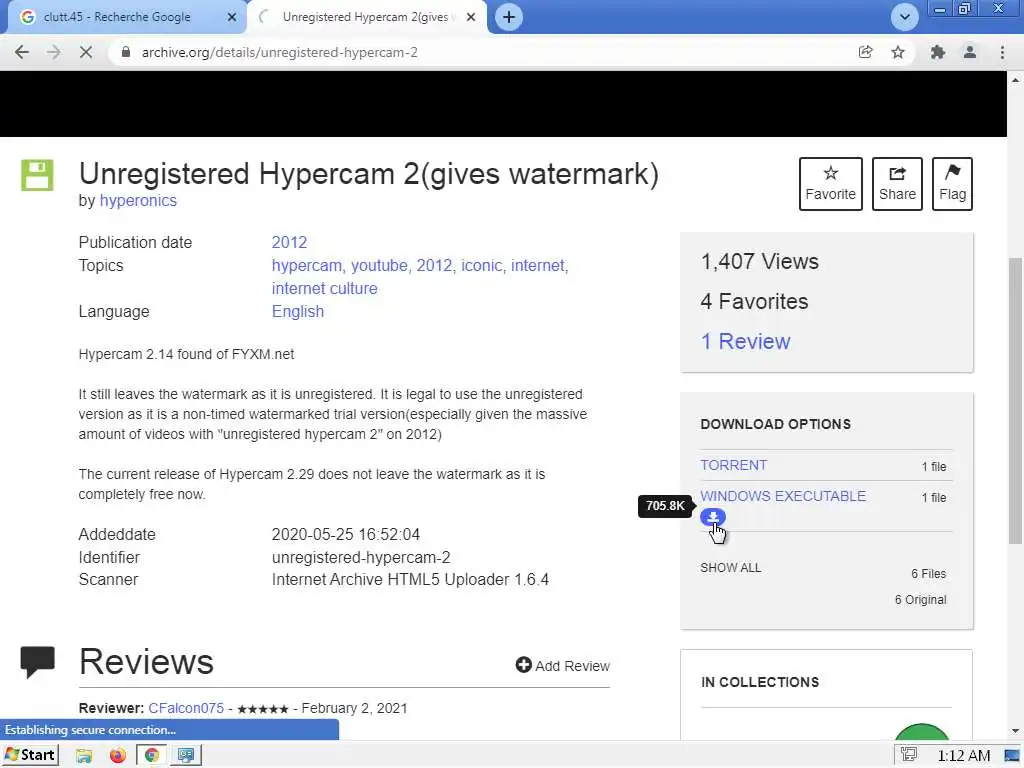
Task: Open the Chrome profile avatar icon
Action: [970, 52]
